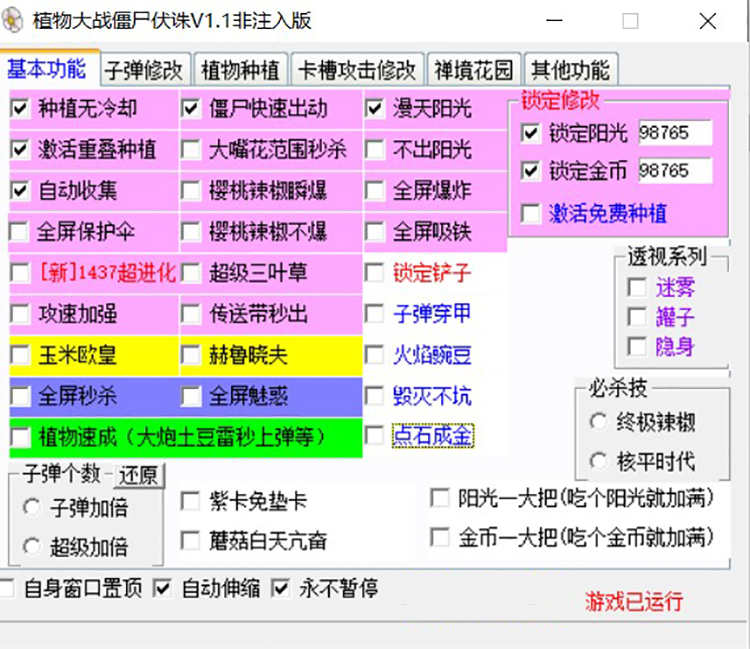Enable 紫卡免垫卡 checkbox
This screenshot has width=750, height=649.
(190, 502)
